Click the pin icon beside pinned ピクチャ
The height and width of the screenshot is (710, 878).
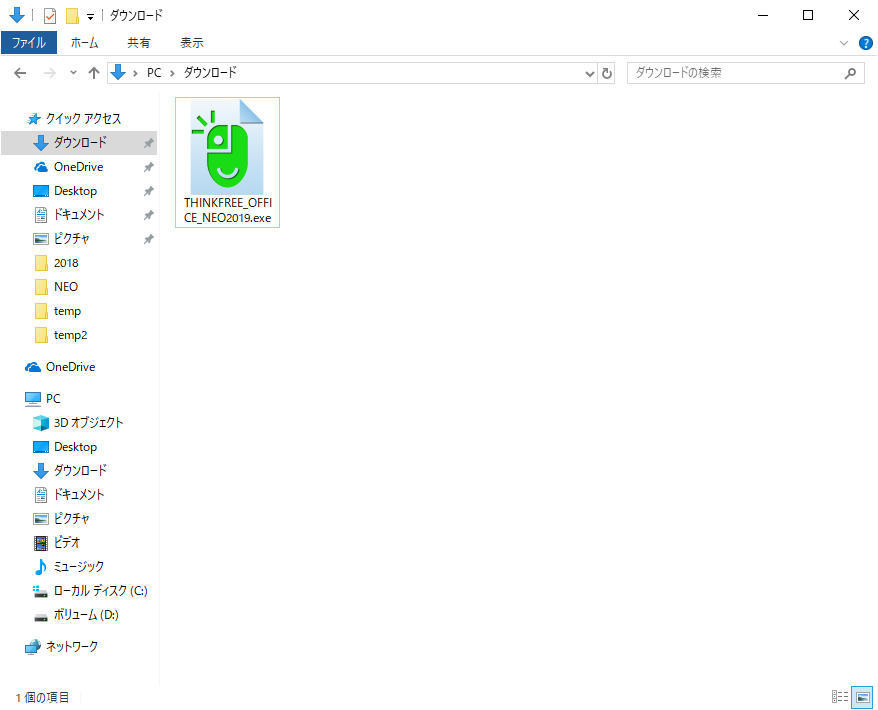(148, 240)
